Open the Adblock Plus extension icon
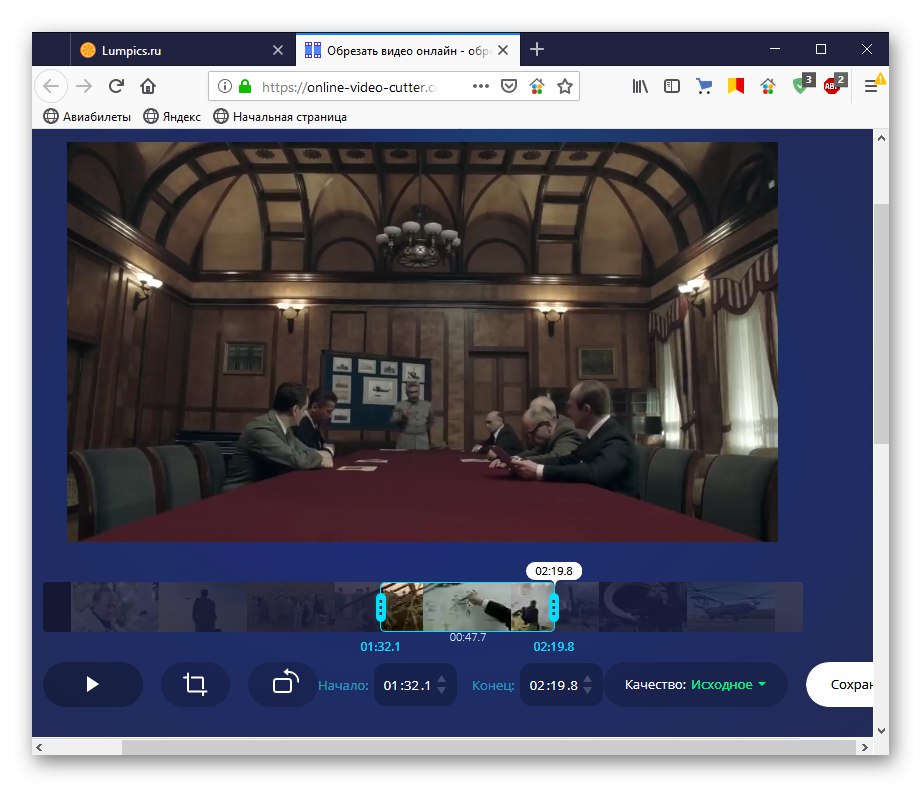This screenshot has height=792, width=921. tap(834, 85)
